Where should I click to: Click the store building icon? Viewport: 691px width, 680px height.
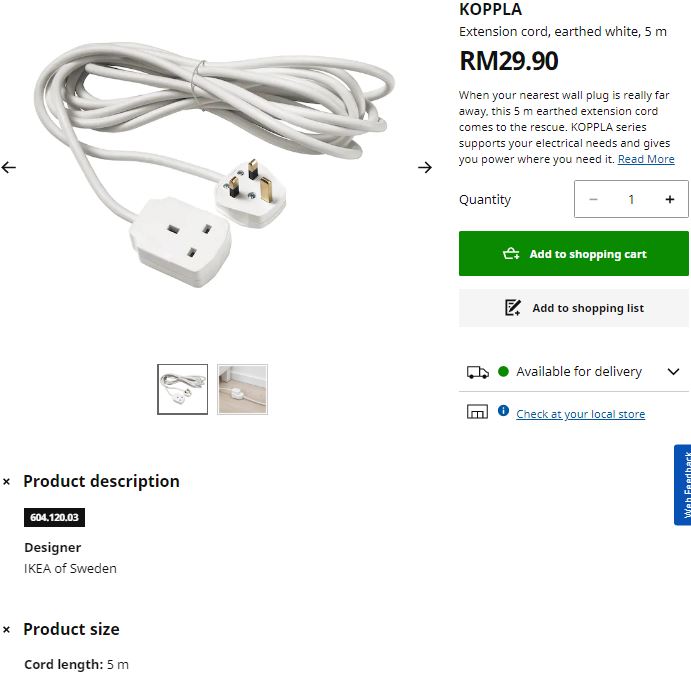point(477,412)
